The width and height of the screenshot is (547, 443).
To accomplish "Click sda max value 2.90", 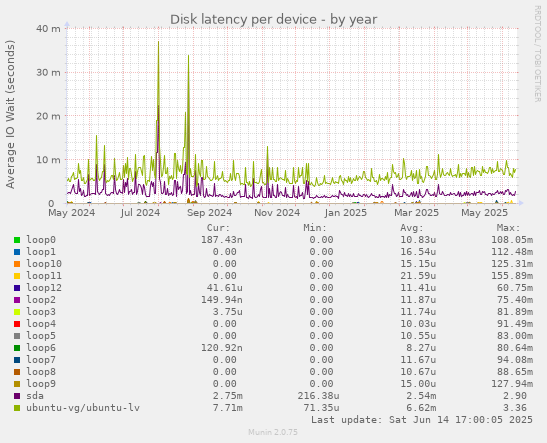I will coord(515,396).
